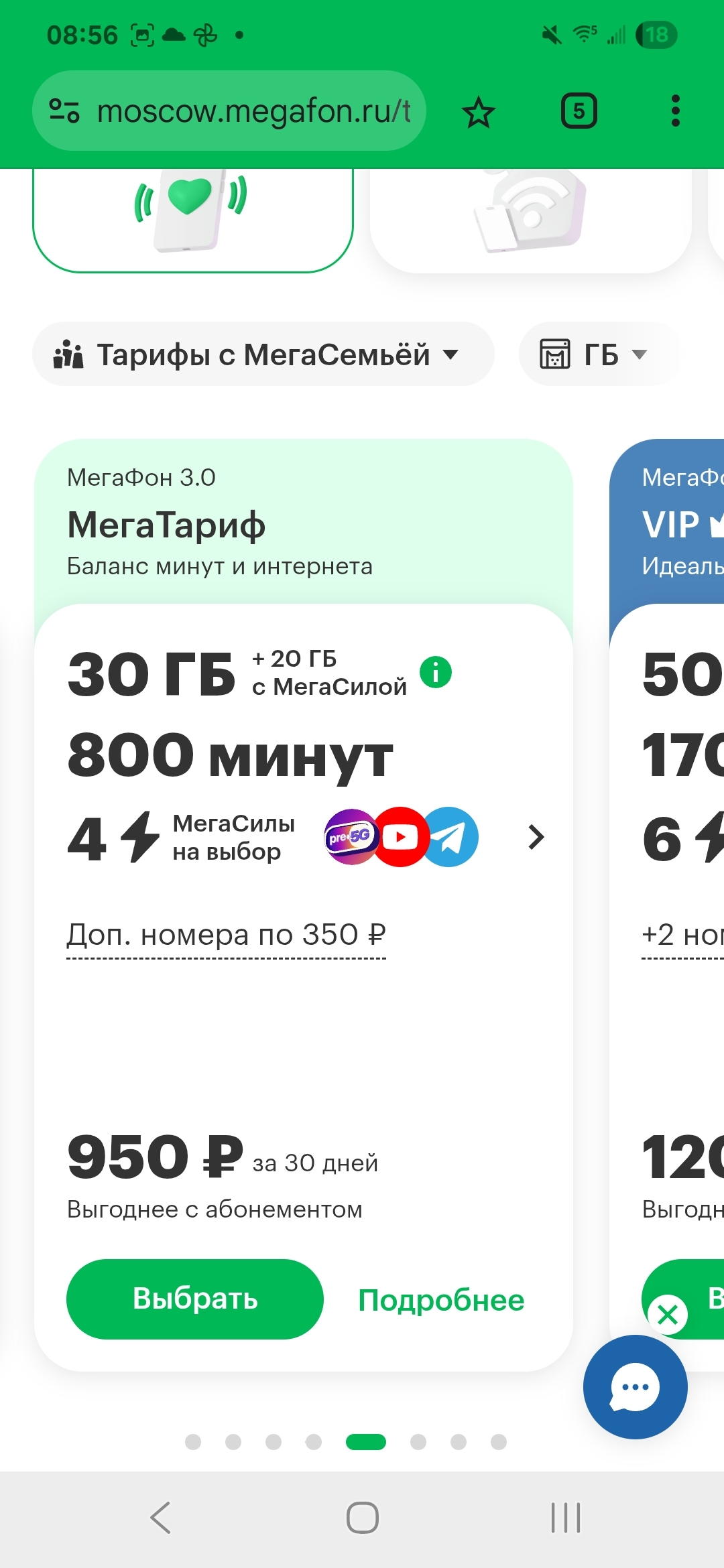The width and height of the screenshot is (724, 1568).
Task: Click Доп. номера по 350 ₽ link
Action: [x=226, y=935]
